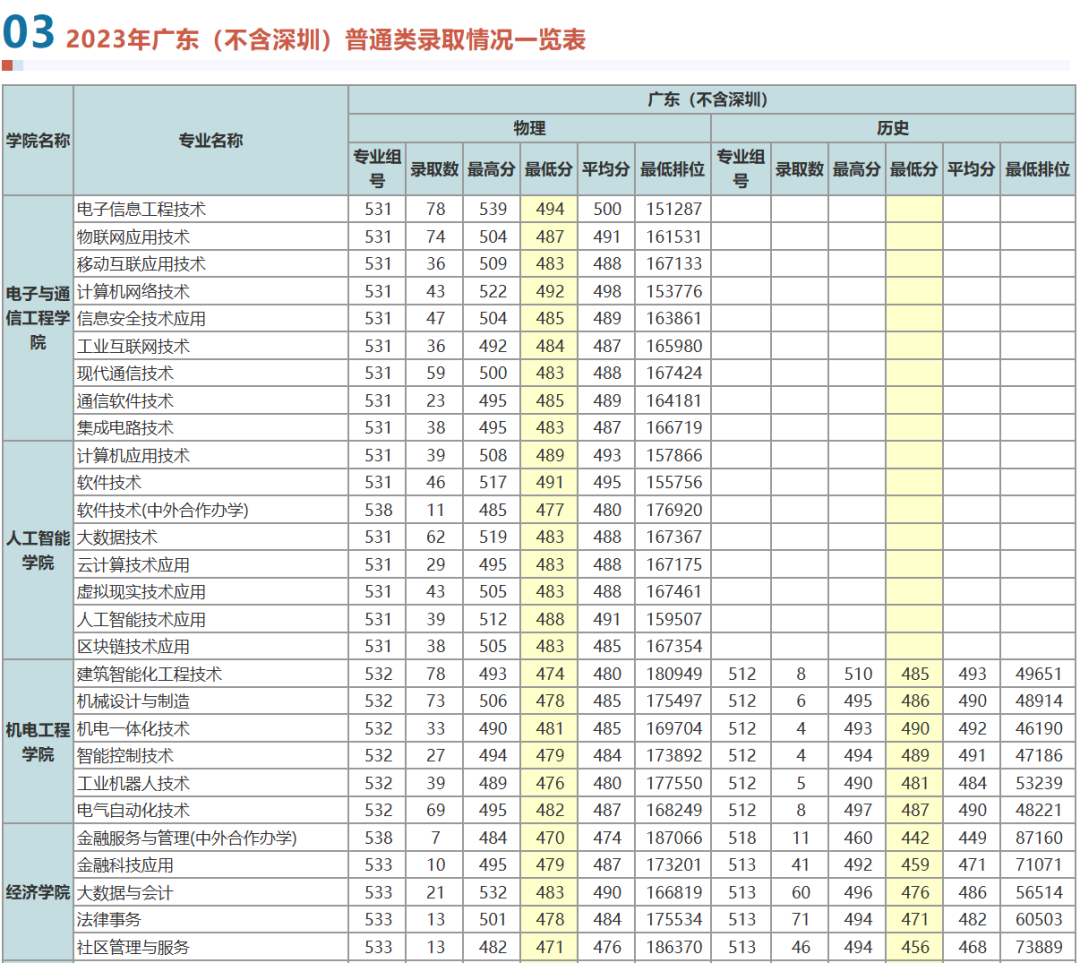Click the major 电子信息工程技术
1080x963 pixels.
[141, 209]
